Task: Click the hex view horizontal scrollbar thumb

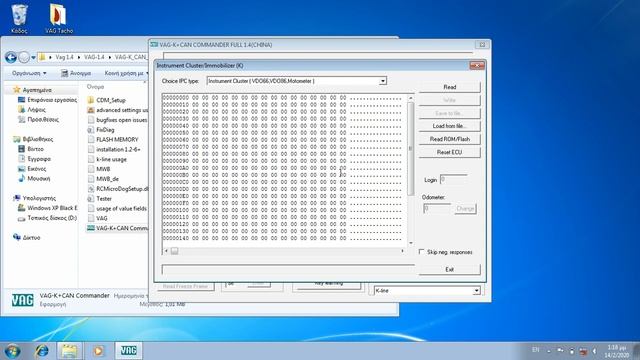Action: point(174,251)
